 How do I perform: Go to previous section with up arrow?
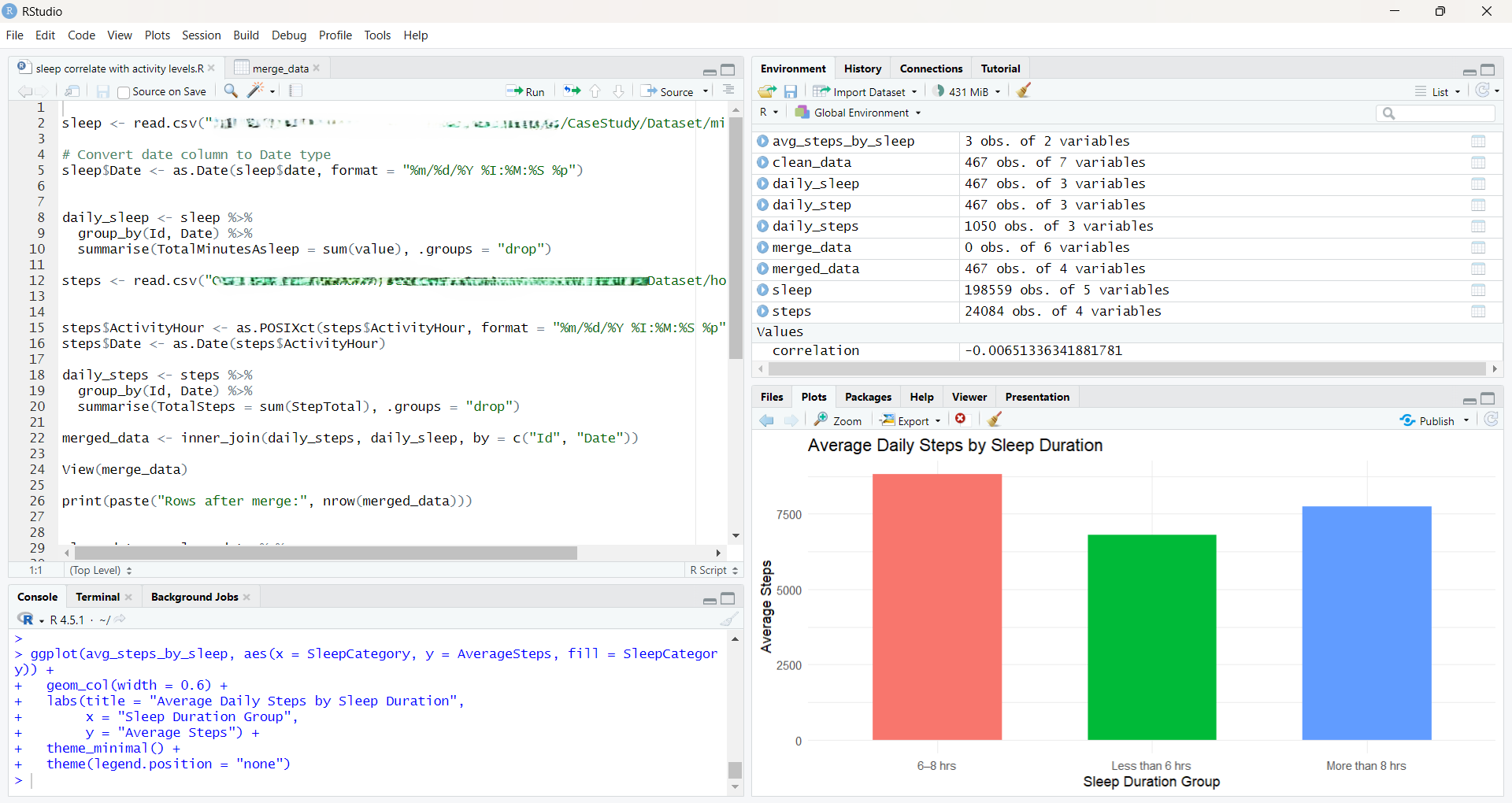tap(595, 91)
